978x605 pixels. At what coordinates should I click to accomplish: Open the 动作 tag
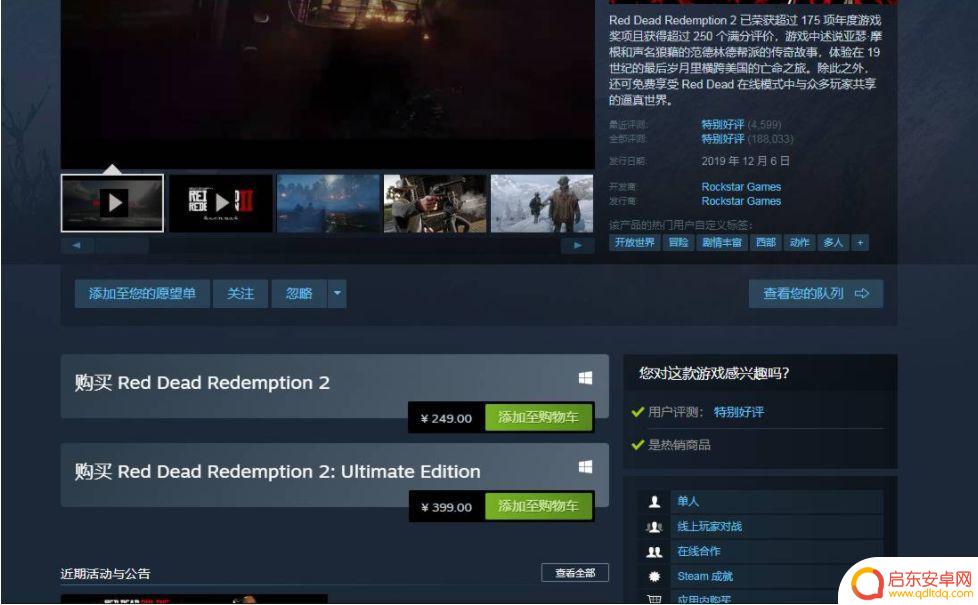tap(799, 243)
